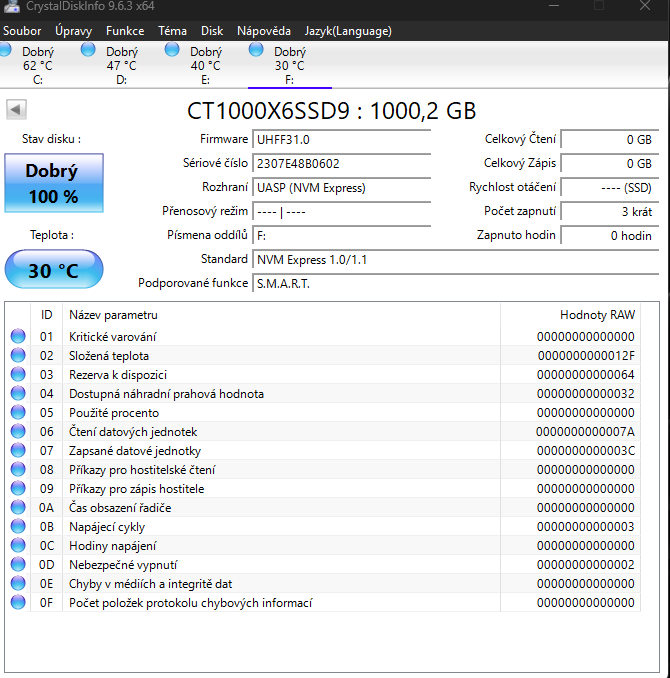Click status icon for Rezerva k dispozici
This screenshot has width=670, height=678.
click(18, 374)
